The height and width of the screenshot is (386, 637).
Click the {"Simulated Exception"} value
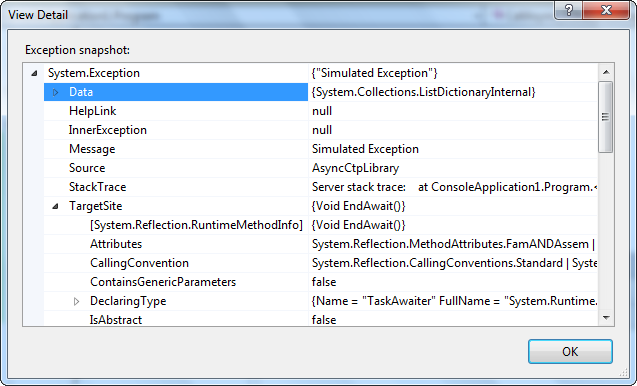click(x=374, y=73)
